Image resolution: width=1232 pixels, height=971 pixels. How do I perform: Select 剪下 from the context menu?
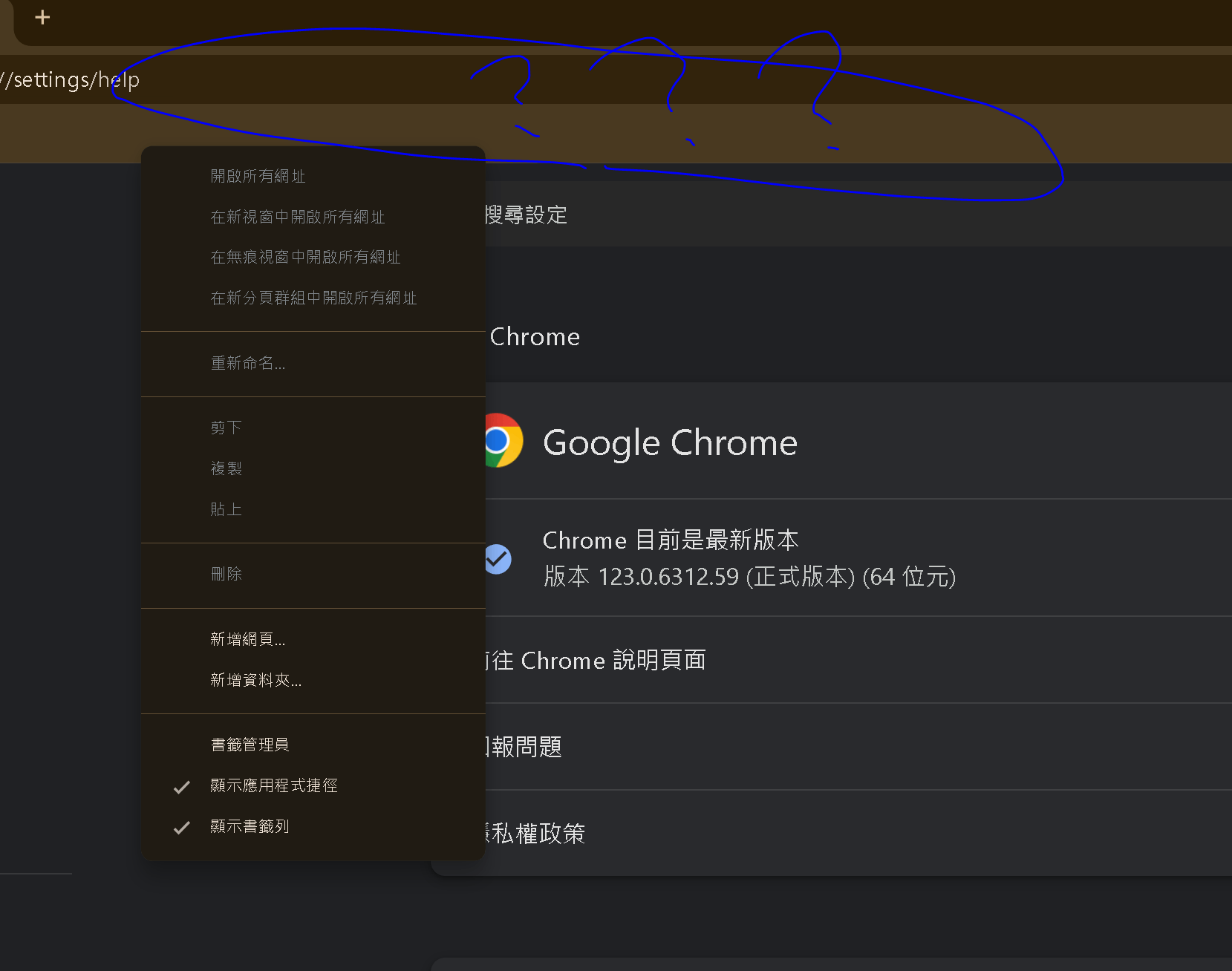pyautogui.click(x=226, y=427)
